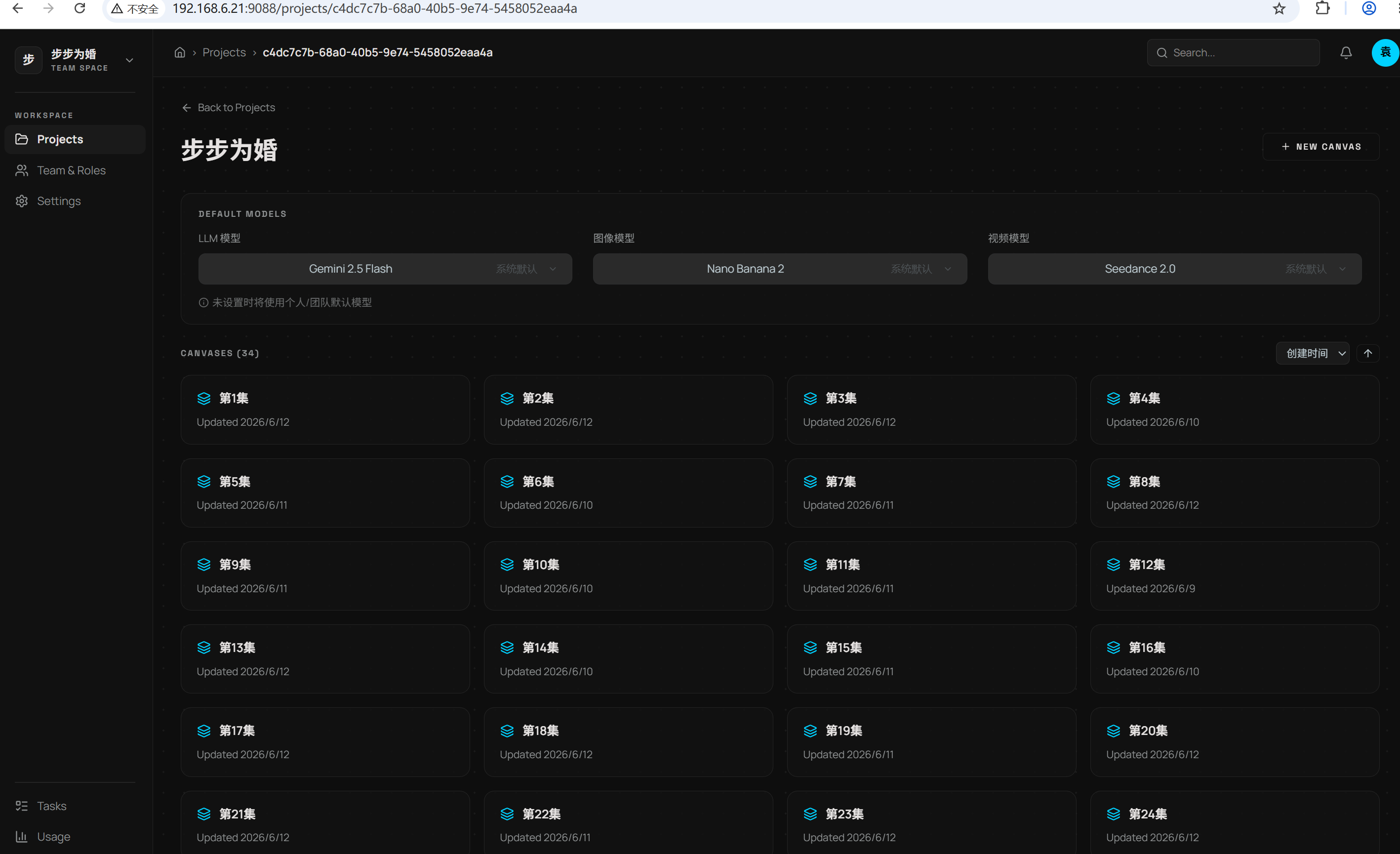This screenshot has width=1400, height=854.
Task: Select the 第24集 canvas title
Action: click(x=1148, y=814)
